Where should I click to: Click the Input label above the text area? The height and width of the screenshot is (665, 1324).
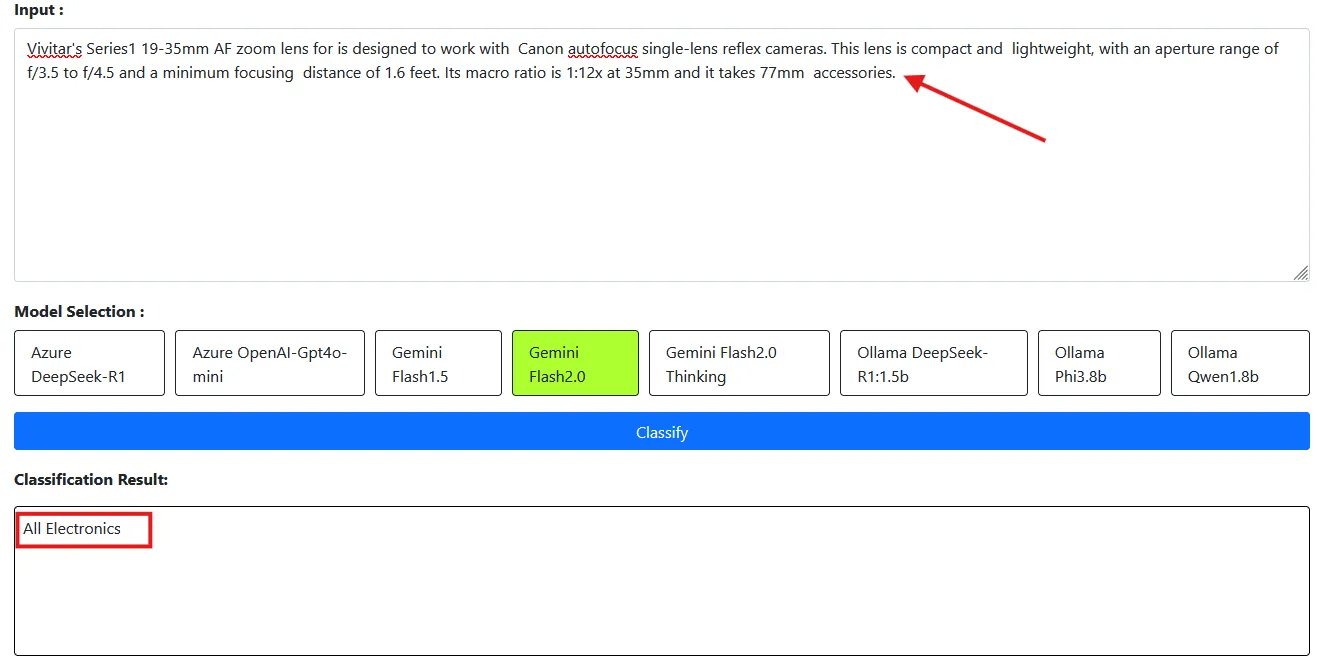(x=31, y=10)
